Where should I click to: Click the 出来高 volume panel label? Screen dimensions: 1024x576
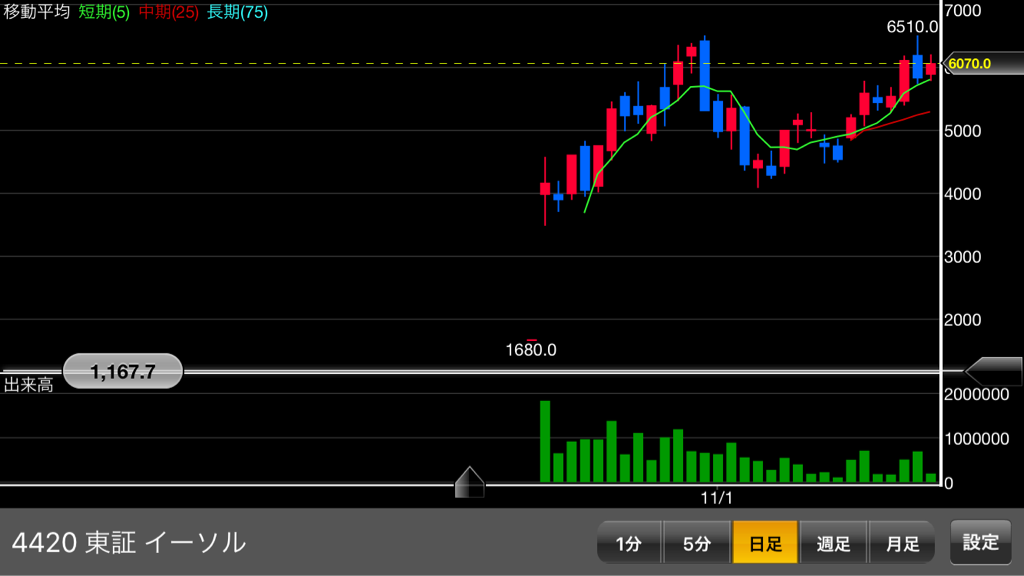[x=28, y=385]
